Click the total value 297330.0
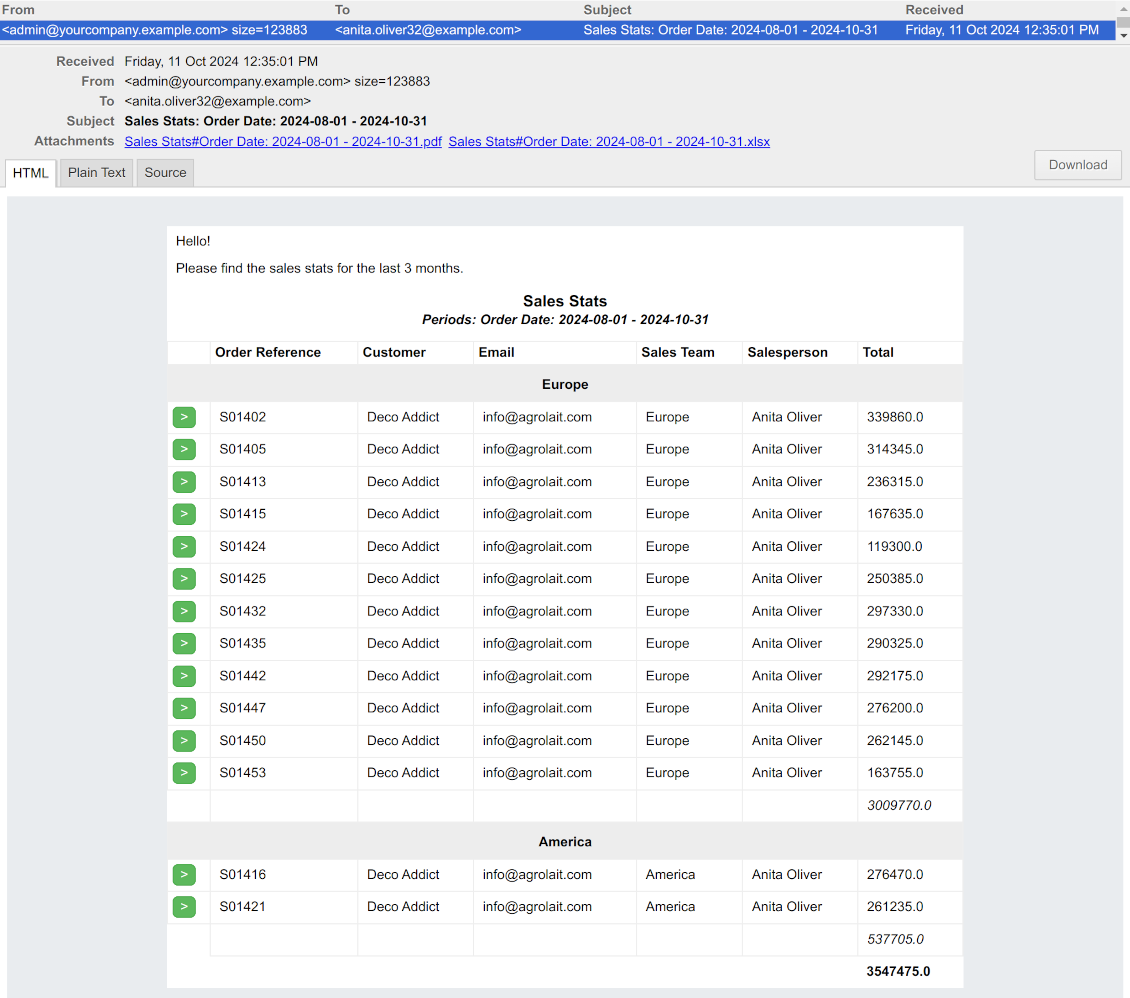The width and height of the screenshot is (1130, 998). coord(895,612)
